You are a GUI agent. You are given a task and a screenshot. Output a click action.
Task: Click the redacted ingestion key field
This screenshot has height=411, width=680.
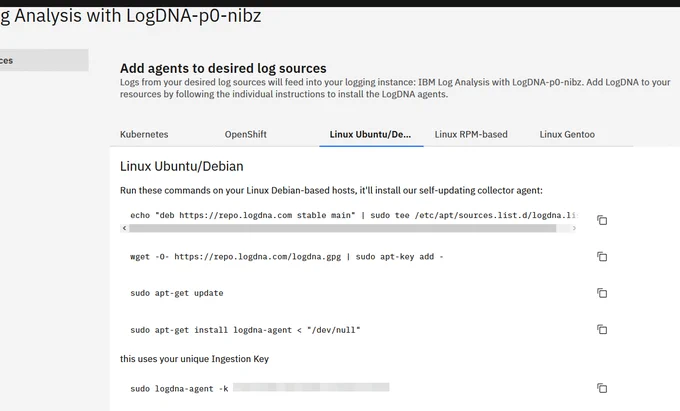tap(311, 387)
